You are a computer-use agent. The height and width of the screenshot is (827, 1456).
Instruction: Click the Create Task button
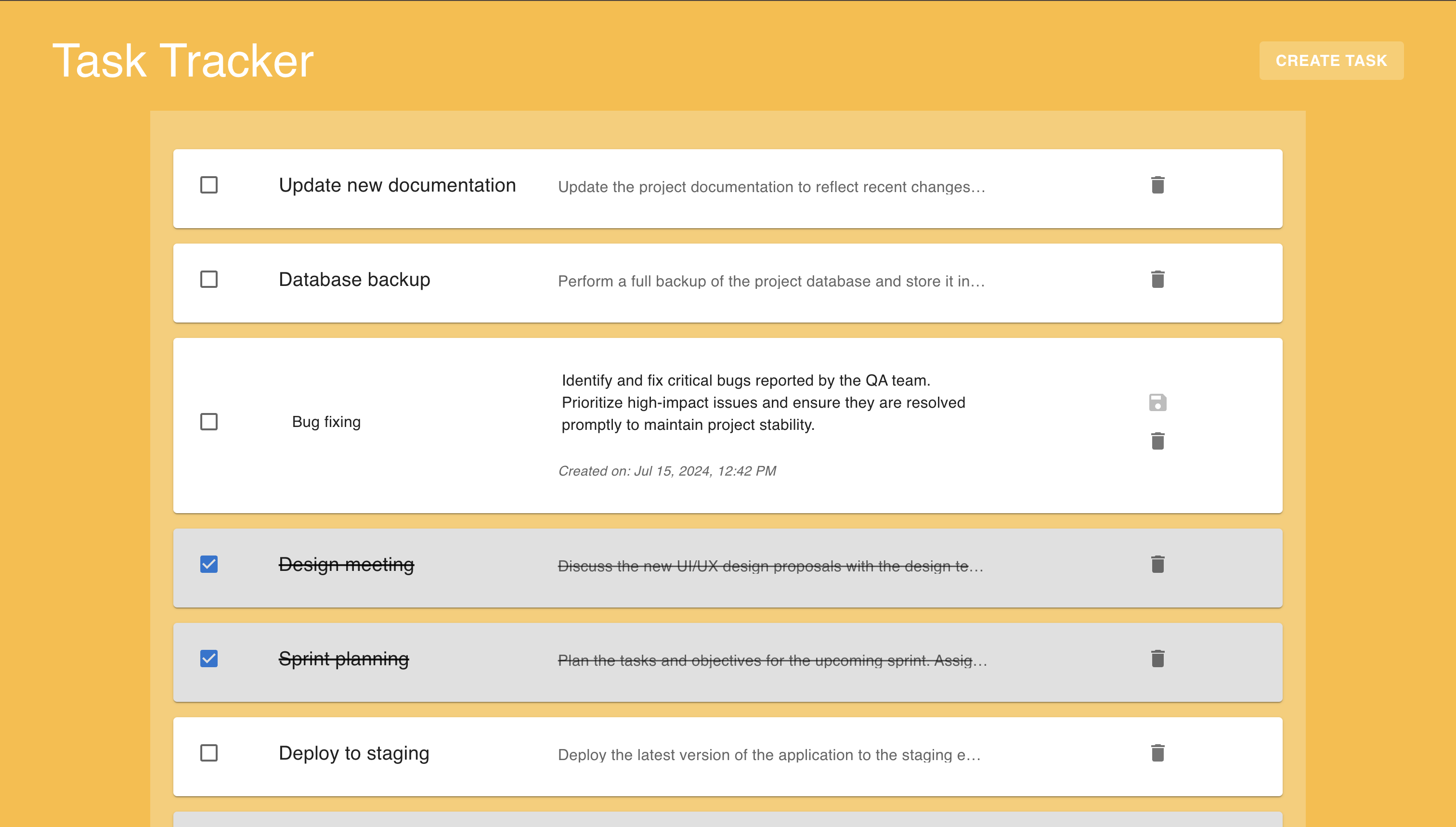tap(1331, 61)
